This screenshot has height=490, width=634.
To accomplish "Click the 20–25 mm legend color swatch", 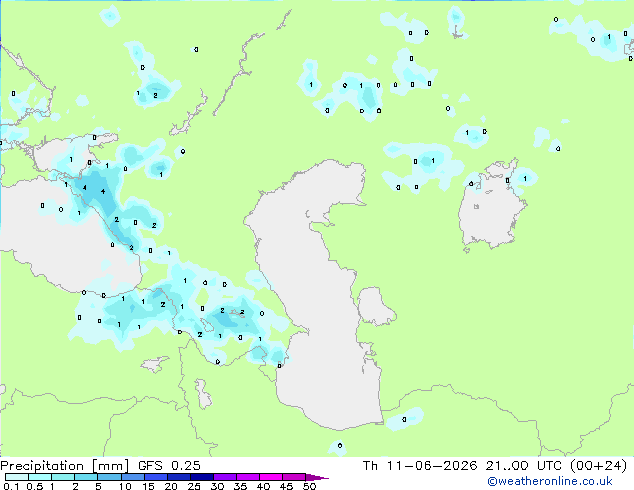I will point(178,477).
